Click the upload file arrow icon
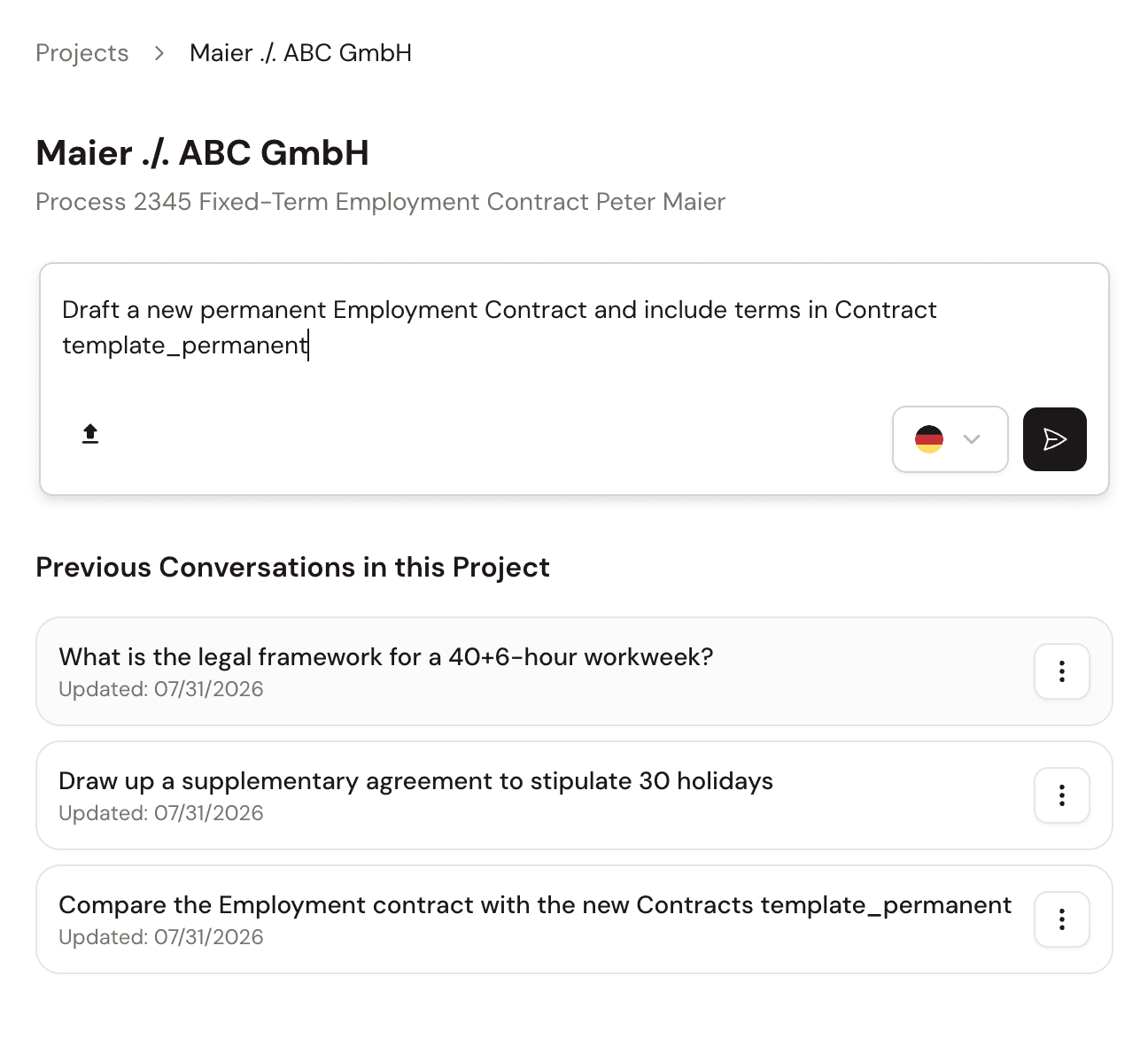The width and height of the screenshot is (1148, 1054). coord(90,434)
